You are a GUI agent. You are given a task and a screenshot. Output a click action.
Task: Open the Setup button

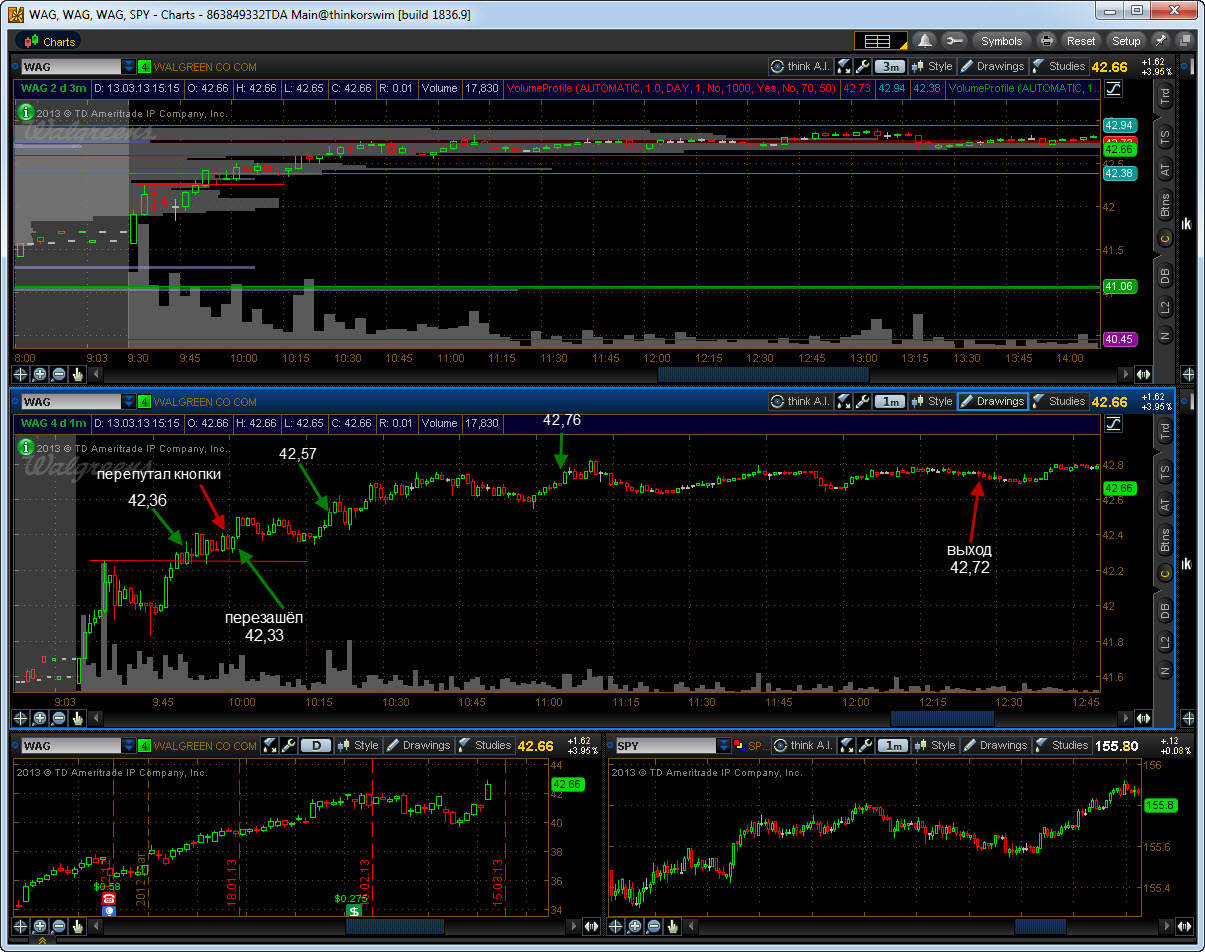[x=1126, y=41]
